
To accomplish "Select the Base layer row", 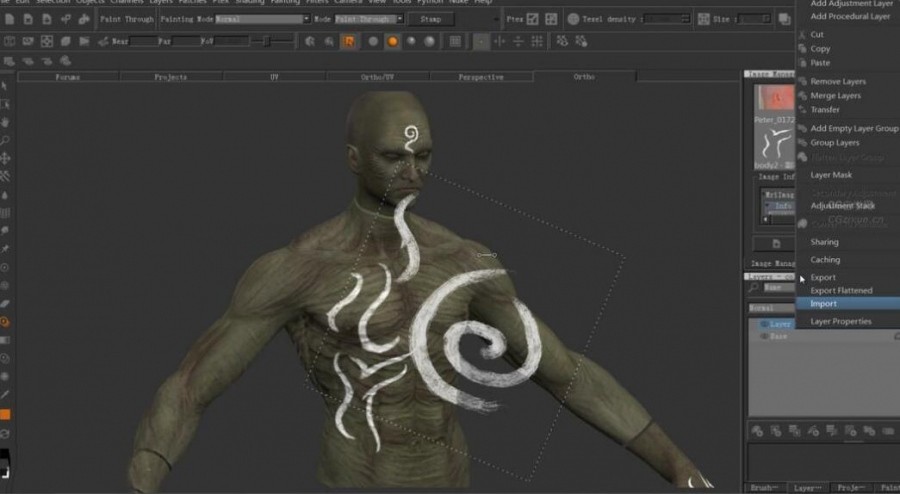I will point(824,336).
